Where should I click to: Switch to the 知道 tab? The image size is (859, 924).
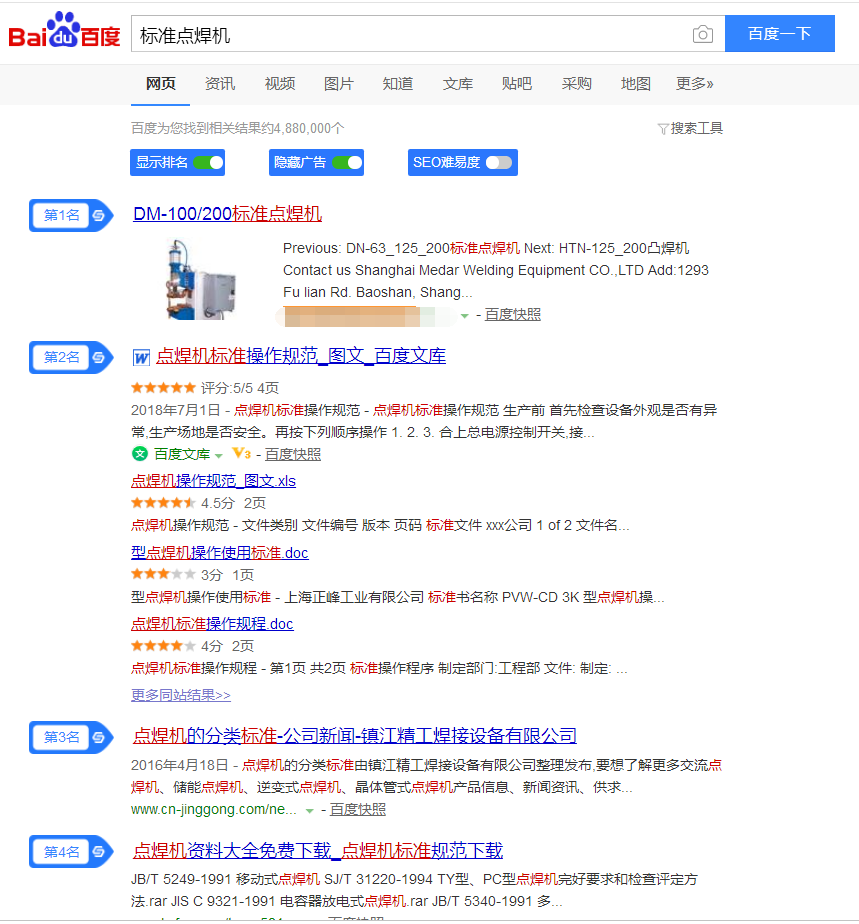(398, 84)
